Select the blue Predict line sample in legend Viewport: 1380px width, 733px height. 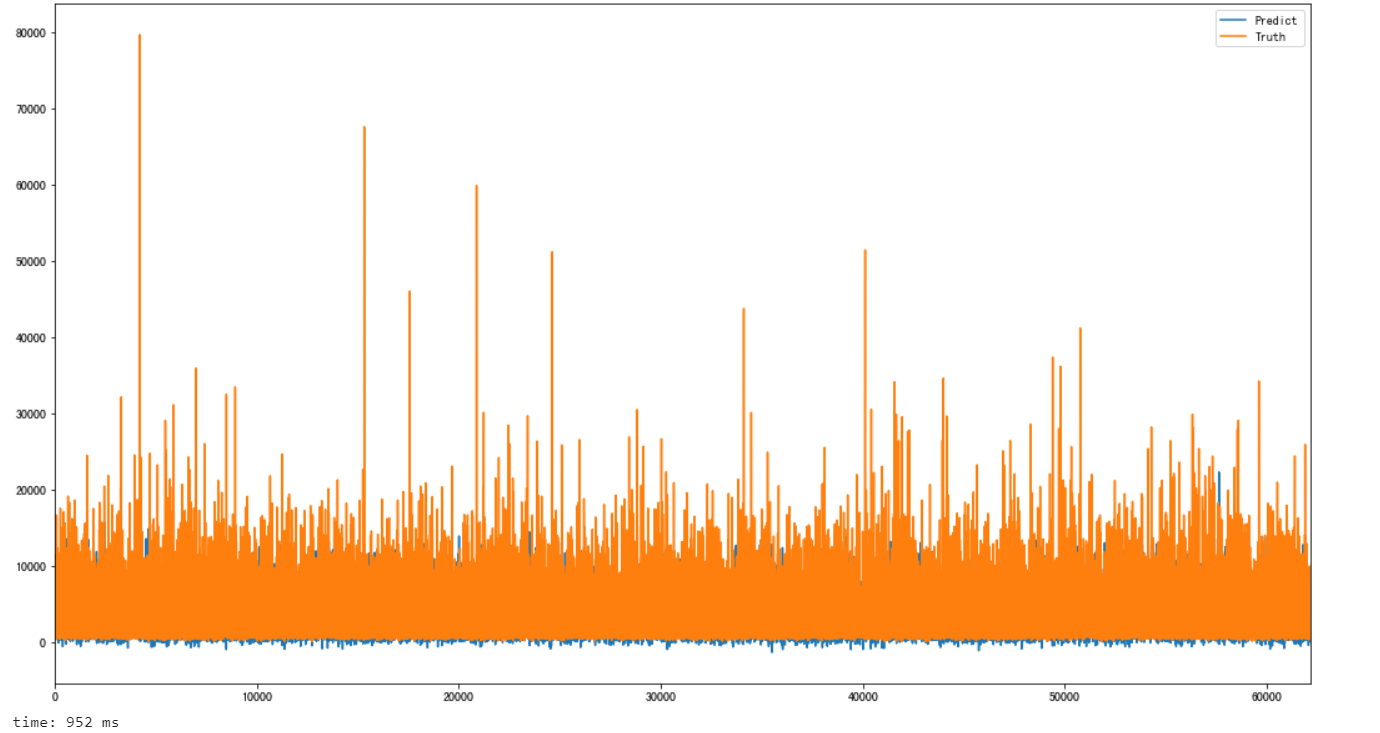[1233, 20]
